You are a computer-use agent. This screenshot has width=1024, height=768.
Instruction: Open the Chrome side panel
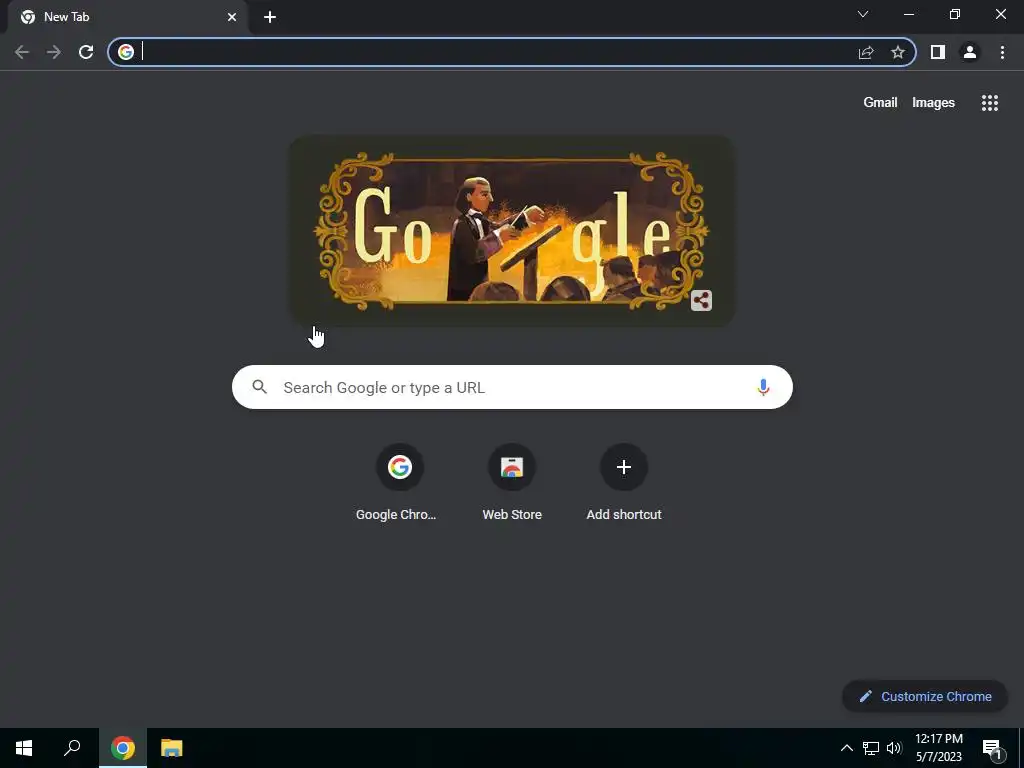[938, 52]
